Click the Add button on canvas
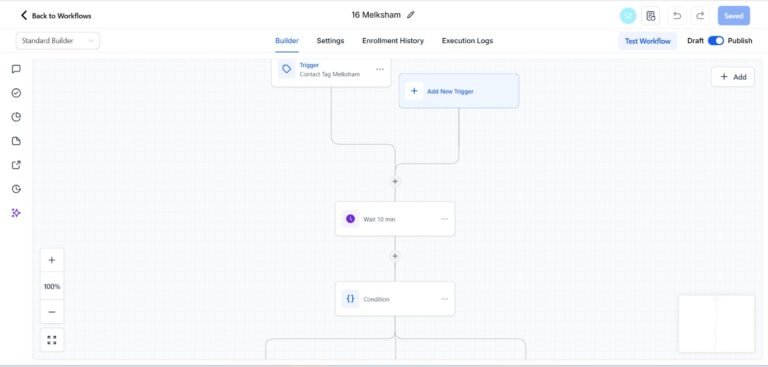 tap(733, 77)
